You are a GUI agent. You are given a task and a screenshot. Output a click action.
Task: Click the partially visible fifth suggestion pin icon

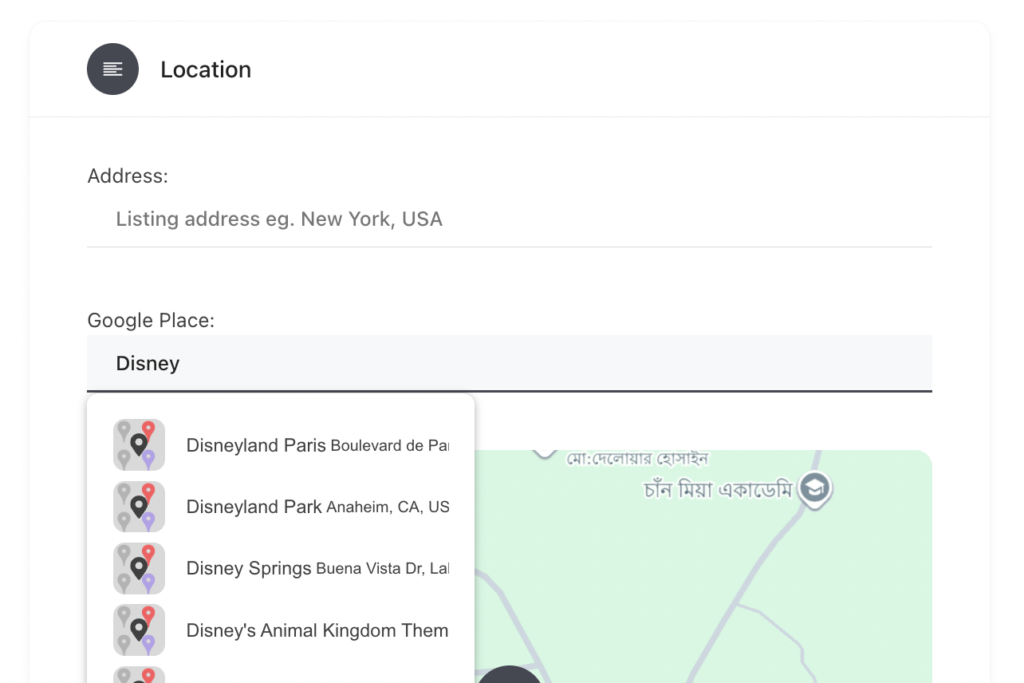click(138, 675)
